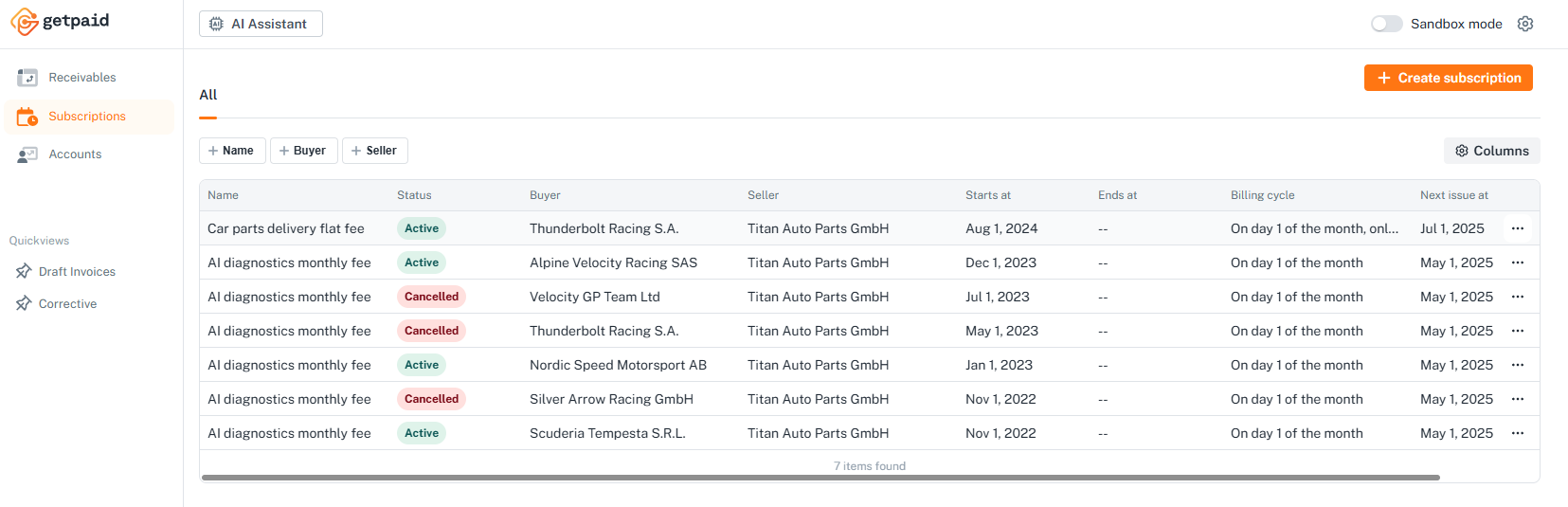Select the All tab

coord(208,95)
